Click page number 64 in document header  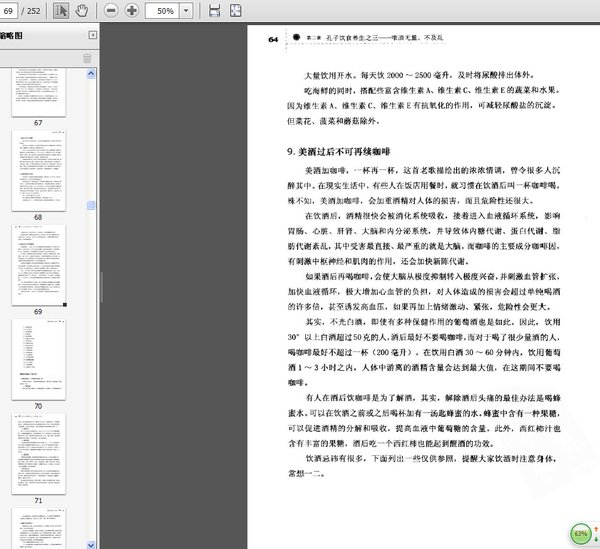point(273,39)
